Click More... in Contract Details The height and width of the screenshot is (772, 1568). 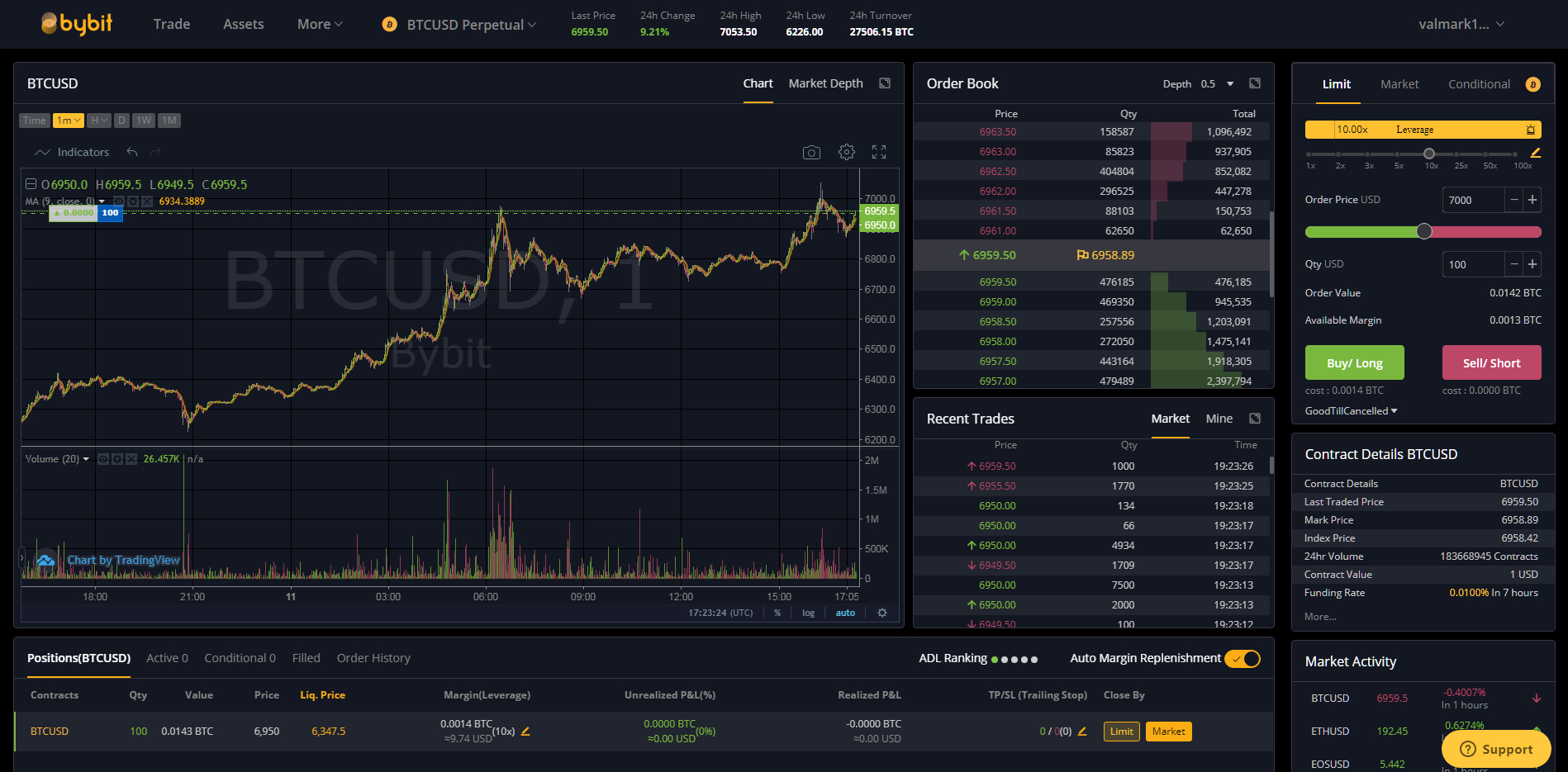click(1320, 617)
